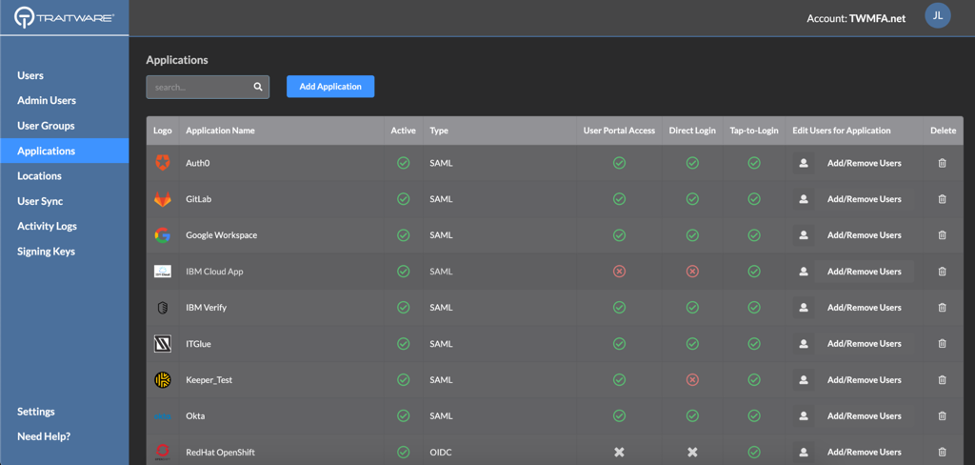Click Add/Remove Users for IBM Verify

pyautogui.click(x=864, y=308)
